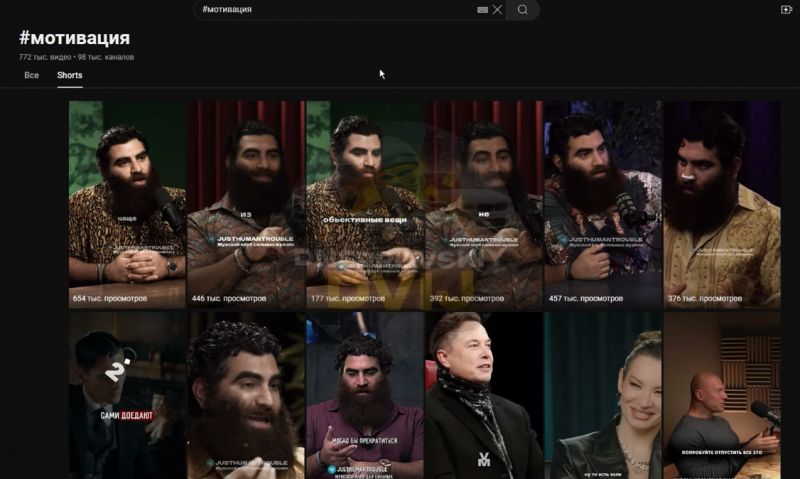The image size is (800, 479).
Task: Click the create video icon at top right
Action: (x=786, y=10)
